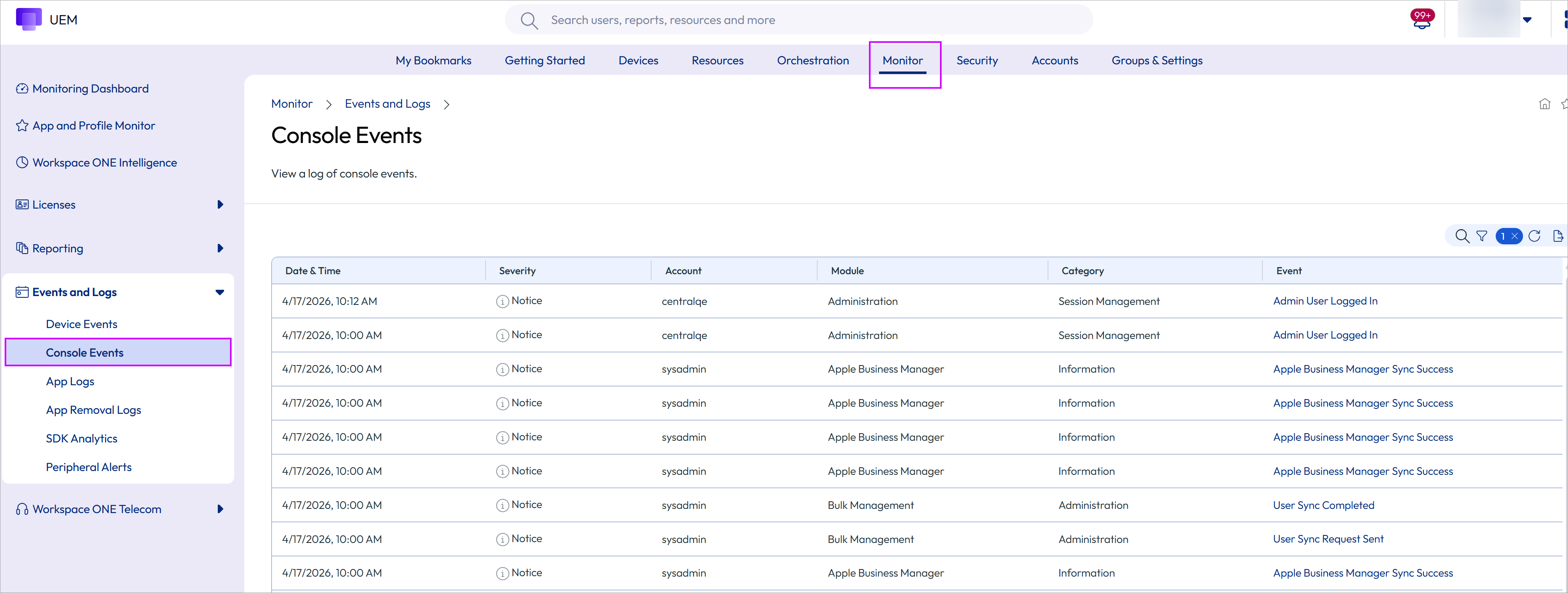This screenshot has height=593, width=1568.
Task: Expand the Licenses section arrow
Action: [x=220, y=204]
